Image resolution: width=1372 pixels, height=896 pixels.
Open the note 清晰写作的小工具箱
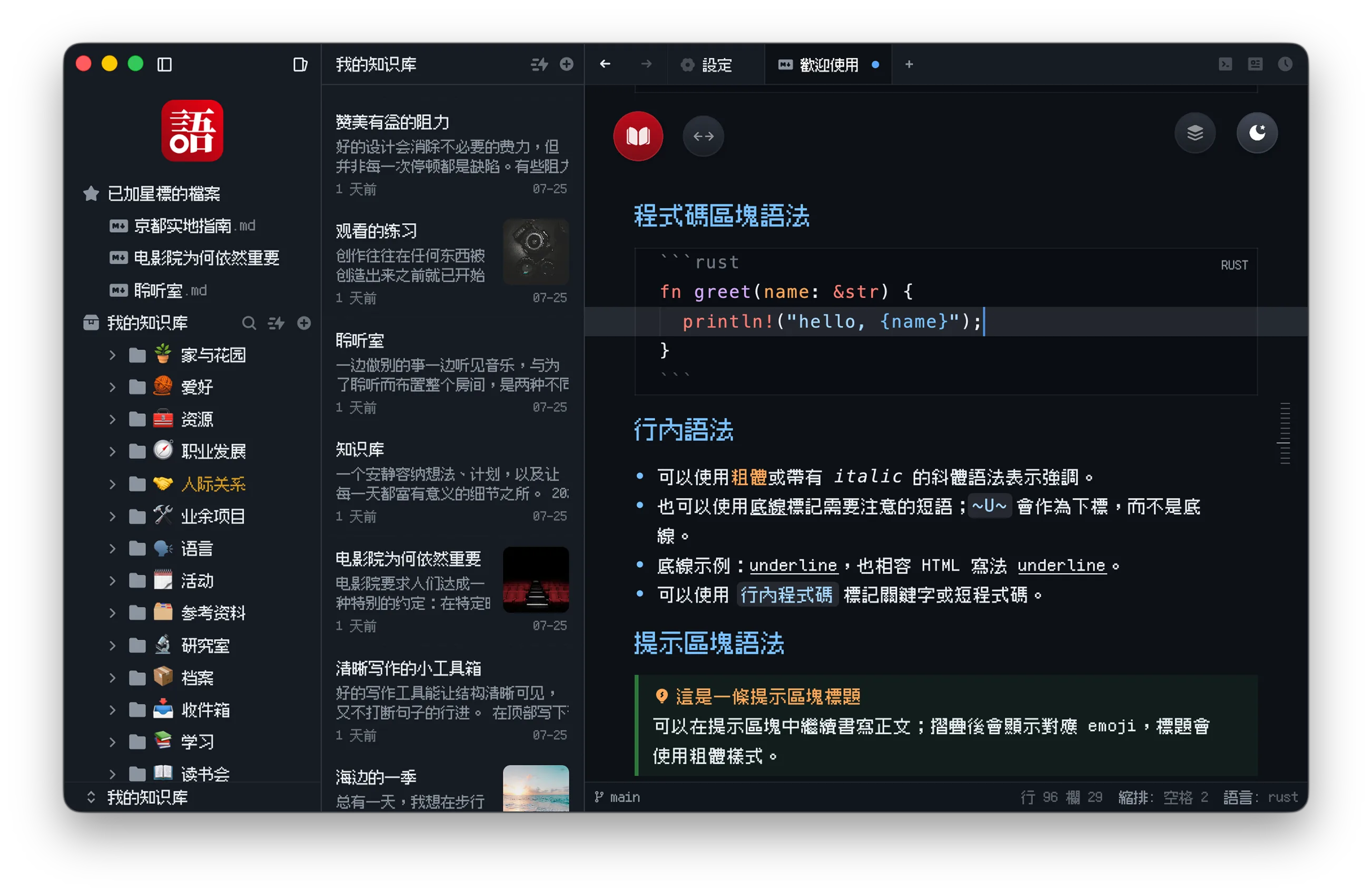(452, 701)
